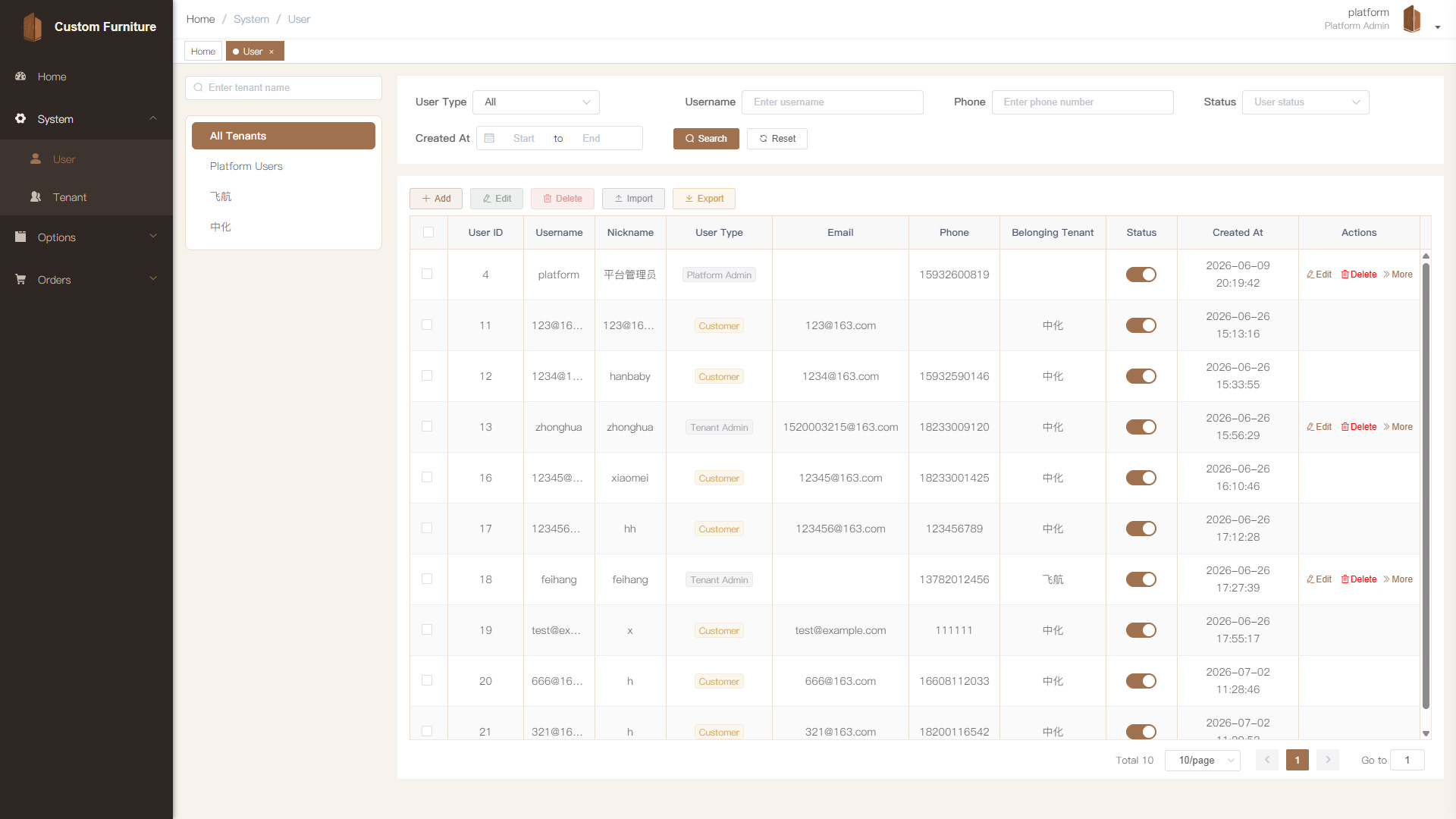Click the toolbar Edit button
Viewport: 1456px width, 819px height.
point(497,199)
